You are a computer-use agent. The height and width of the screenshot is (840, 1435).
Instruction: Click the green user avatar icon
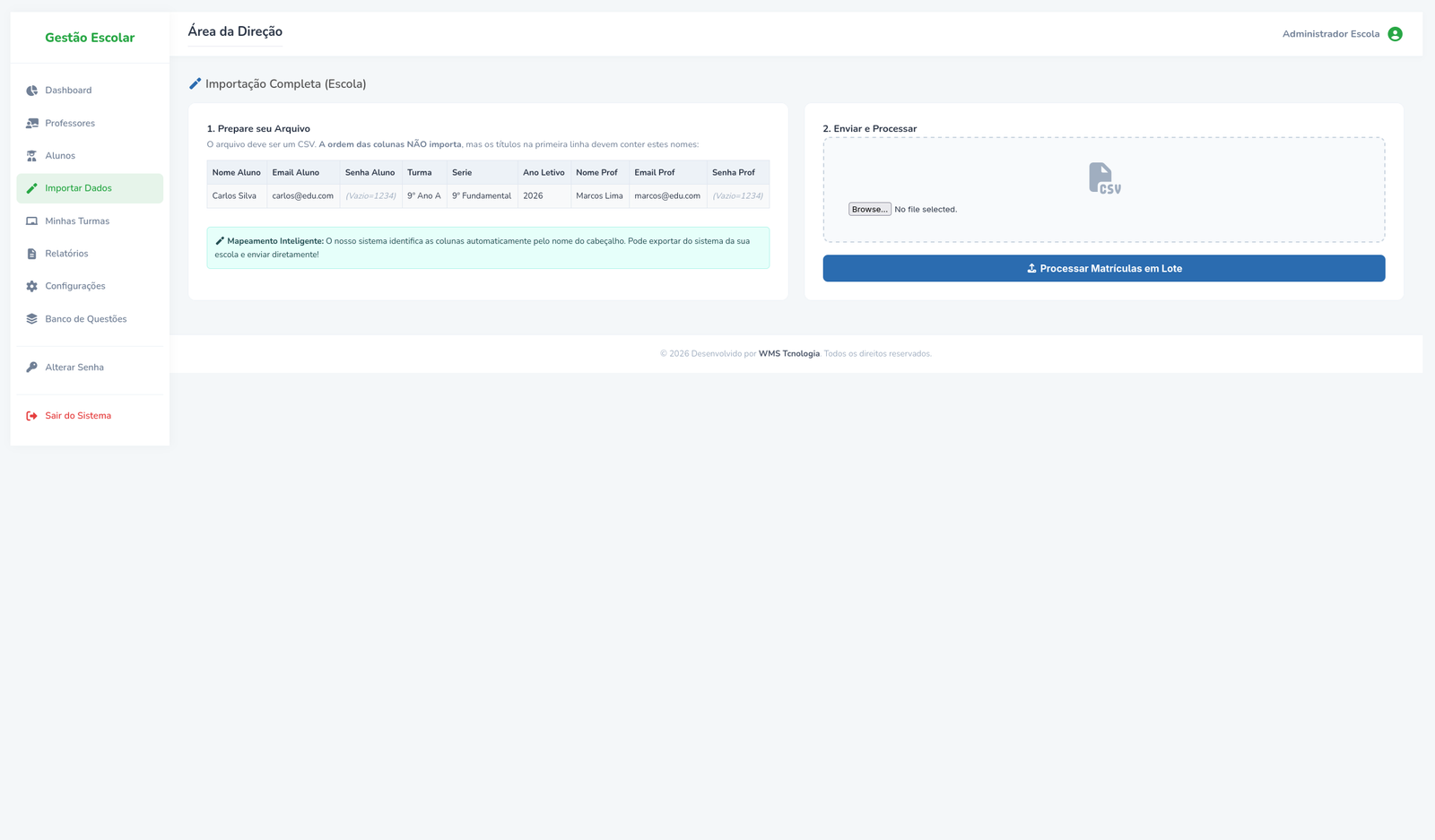(1395, 34)
